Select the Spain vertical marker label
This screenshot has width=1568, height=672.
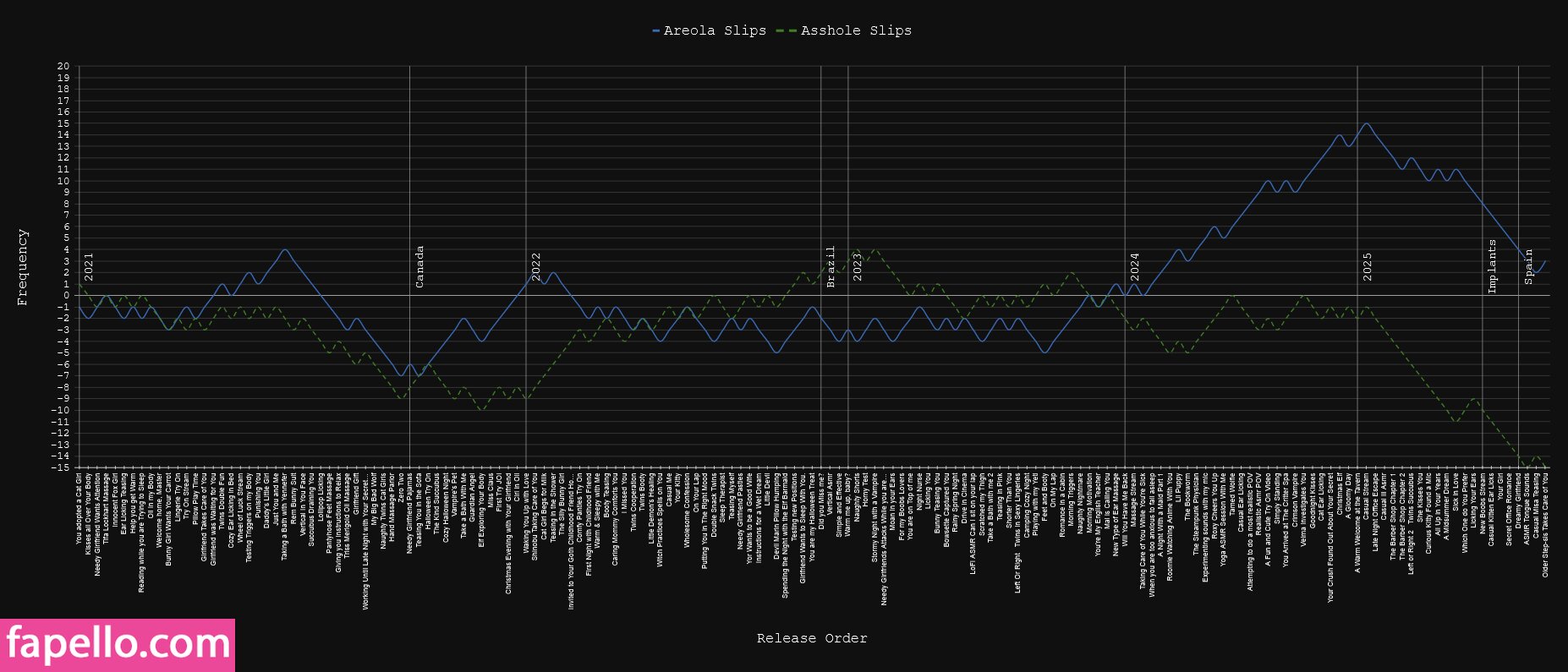pyautogui.click(x=1528, y=267)
